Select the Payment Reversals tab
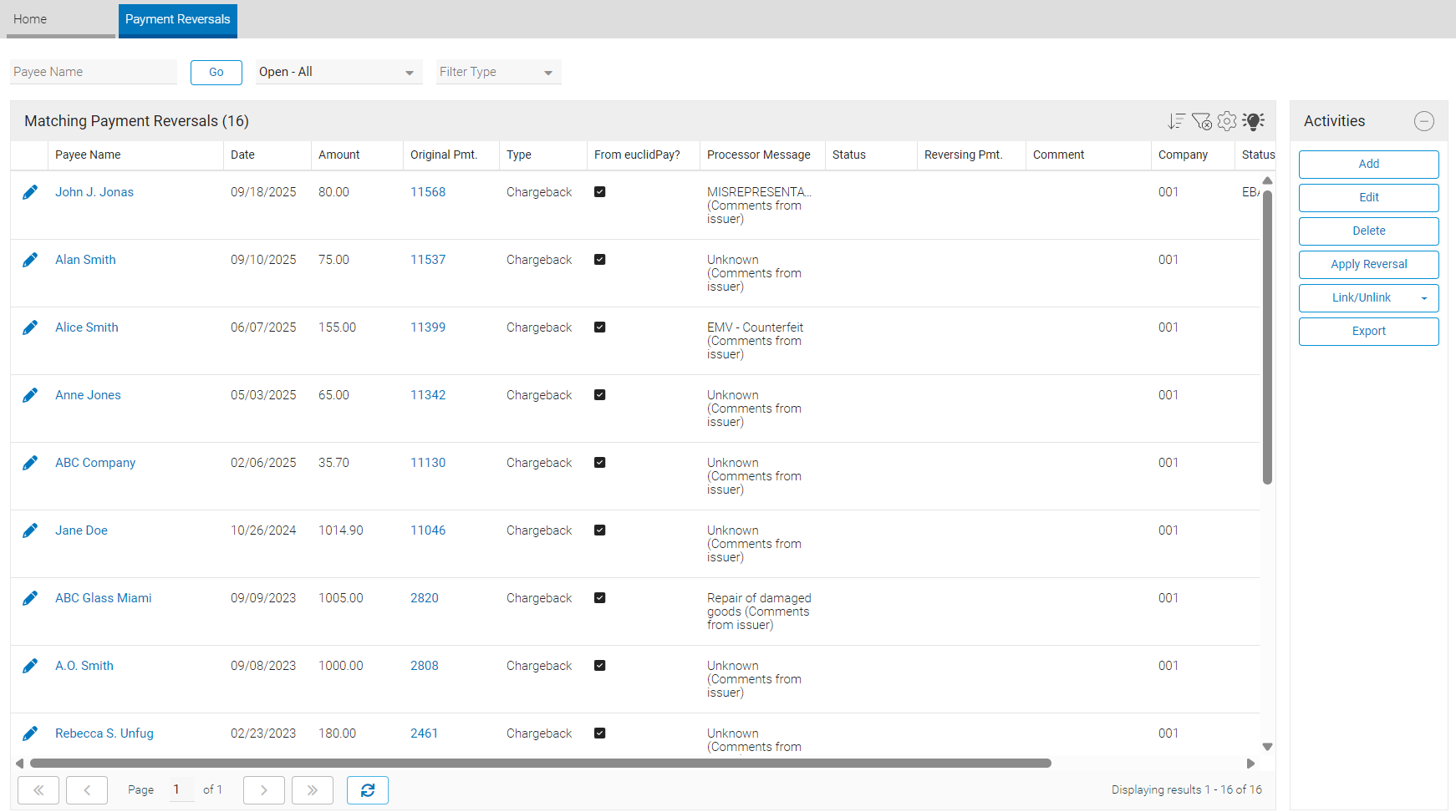Screen dimensions: 1456x812 (x=178, y=19)
